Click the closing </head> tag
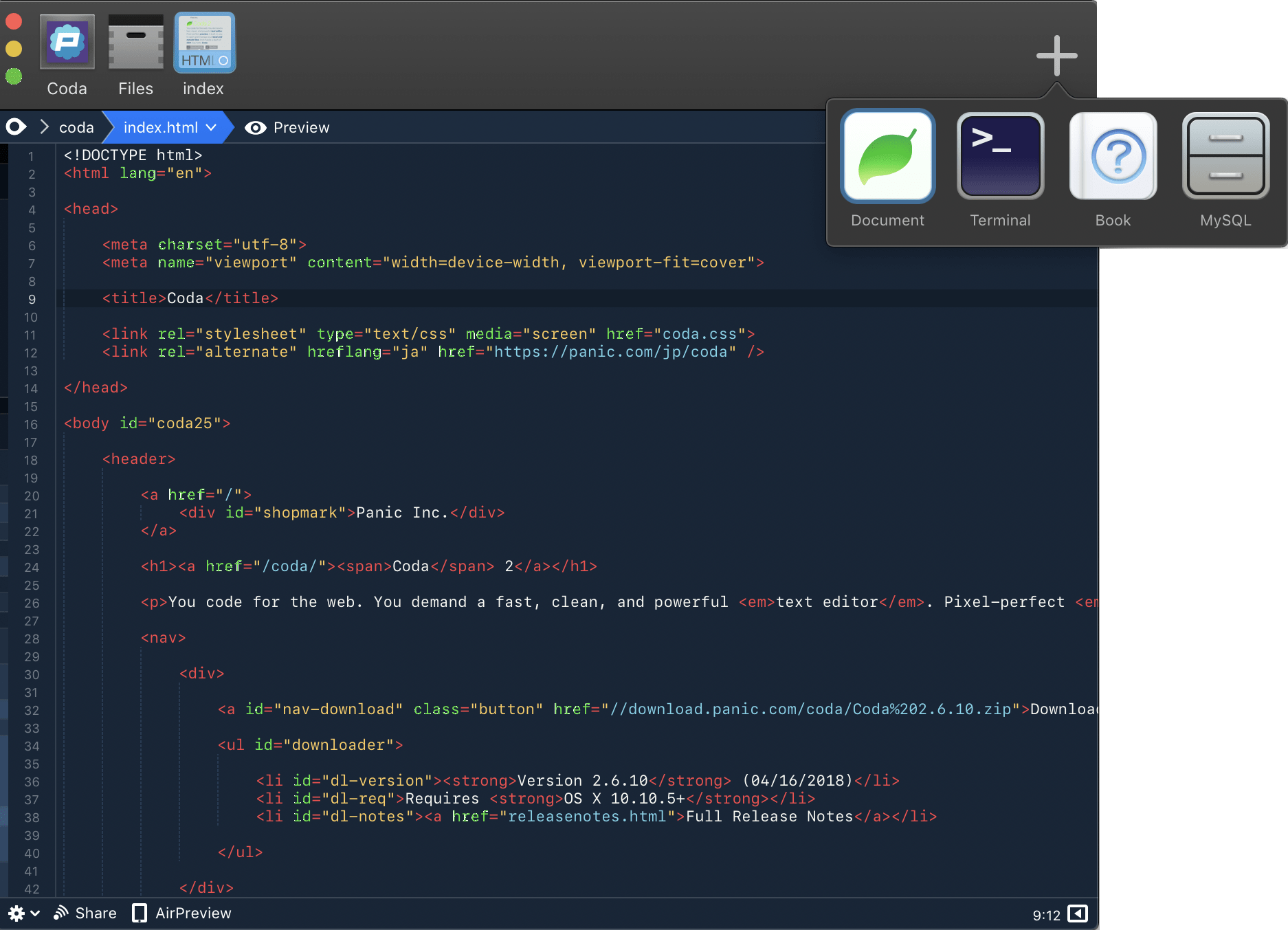The width and height of the screenshot is (1288, 930). coord(96,388)
